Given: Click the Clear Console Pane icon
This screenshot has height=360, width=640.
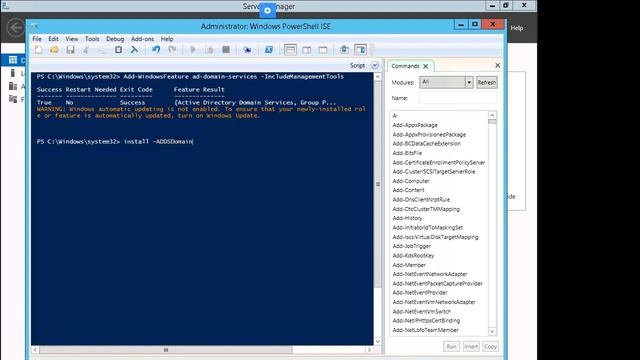Looking at the screenshot, I should (x=134, y=50).
